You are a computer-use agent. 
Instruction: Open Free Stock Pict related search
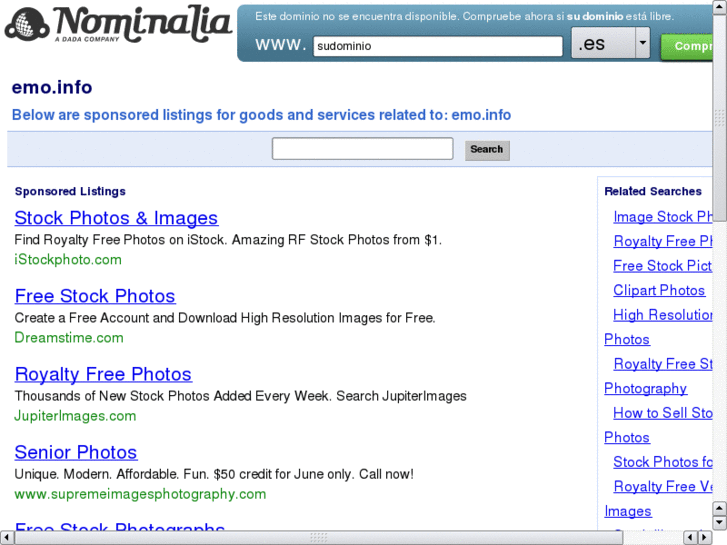[x=662, y=266]
